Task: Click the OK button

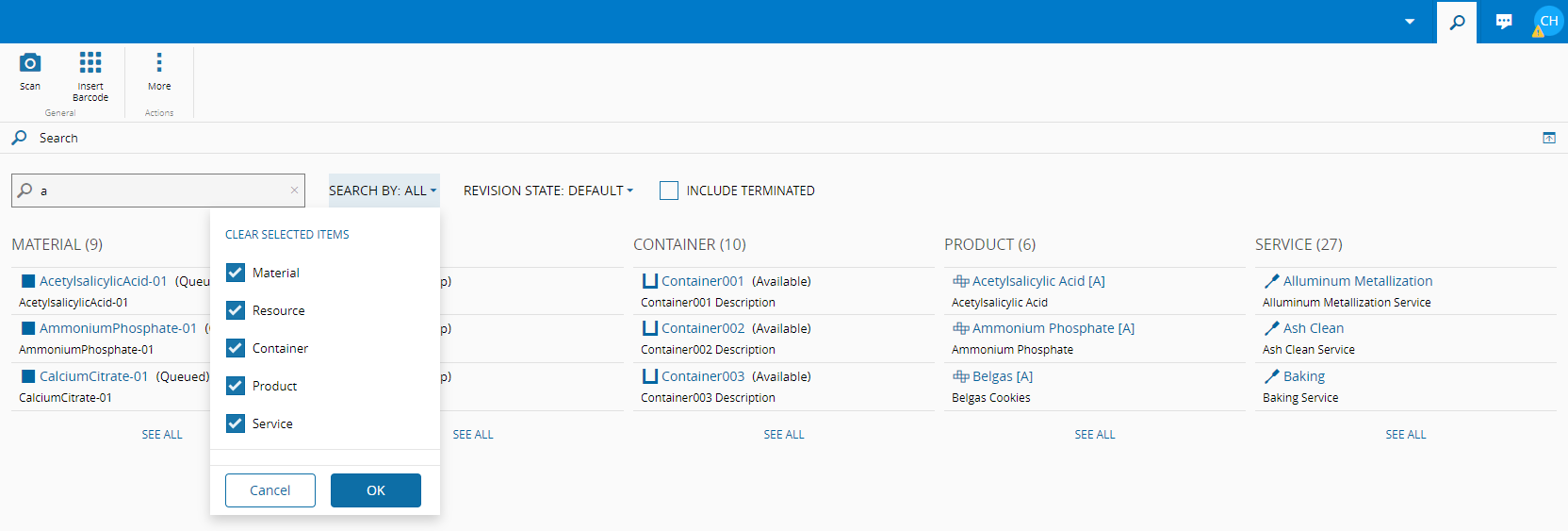Action: [x=375, y=490]
